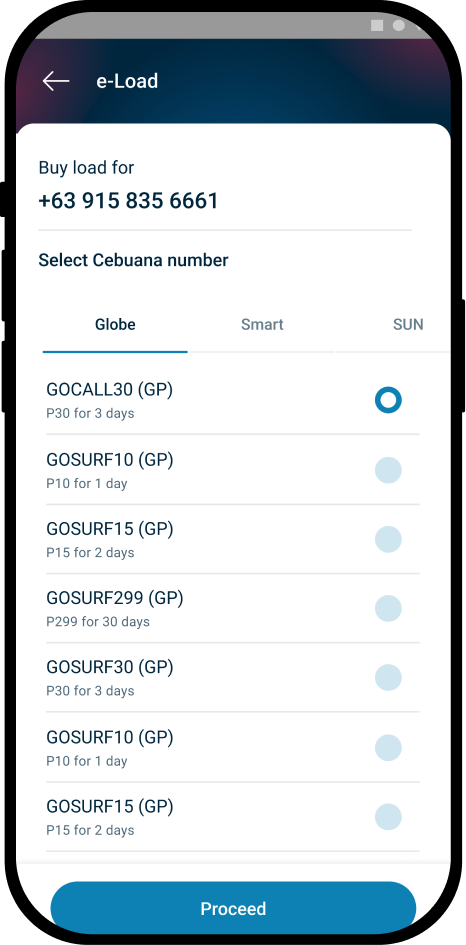Select the last GOSURF15 (GP) radio button
The width and height of the screenshot is (466, 945).
tap(388, 817)
